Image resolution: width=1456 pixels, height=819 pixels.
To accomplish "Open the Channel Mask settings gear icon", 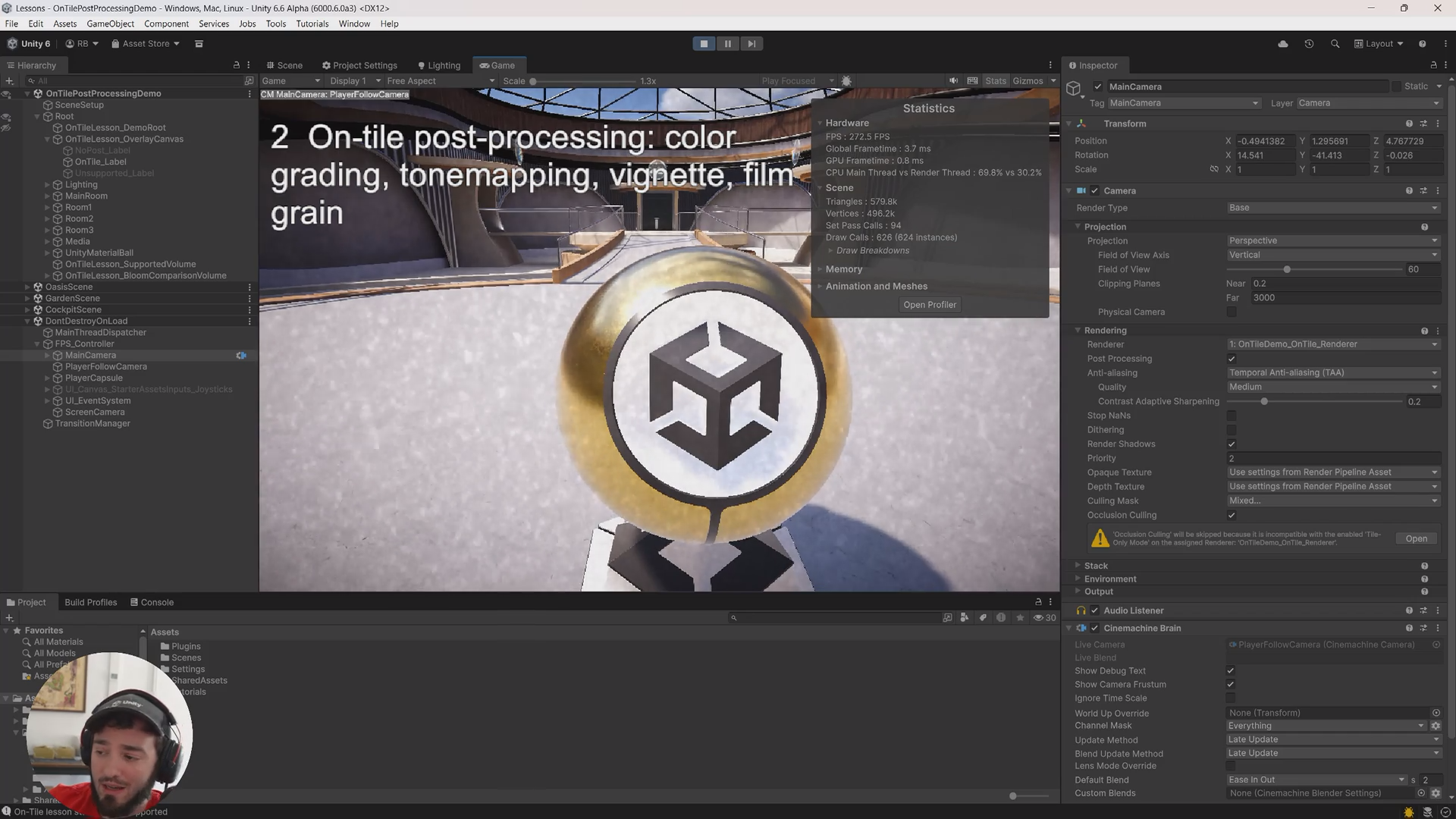I will point(1436,726).
